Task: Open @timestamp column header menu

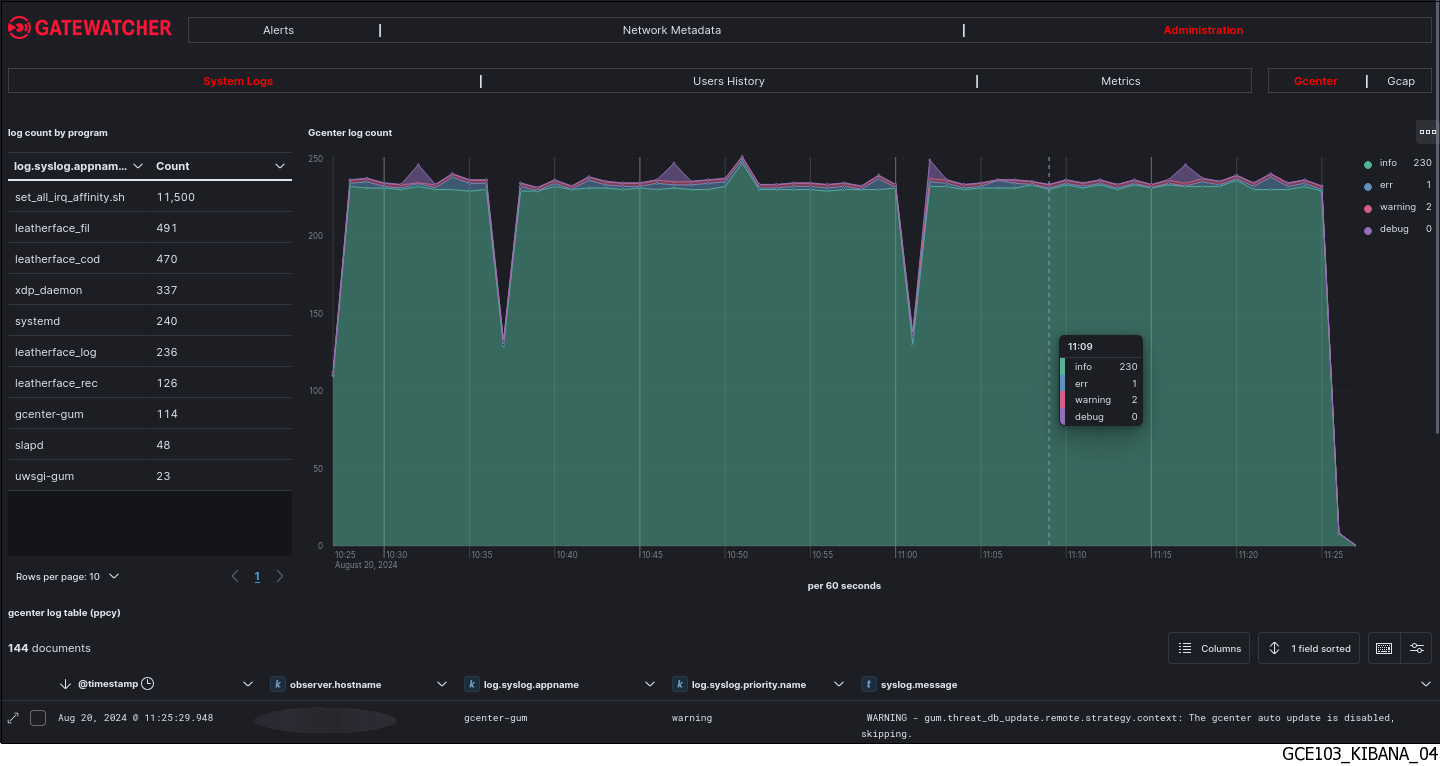Action: (x=249, y=684)
